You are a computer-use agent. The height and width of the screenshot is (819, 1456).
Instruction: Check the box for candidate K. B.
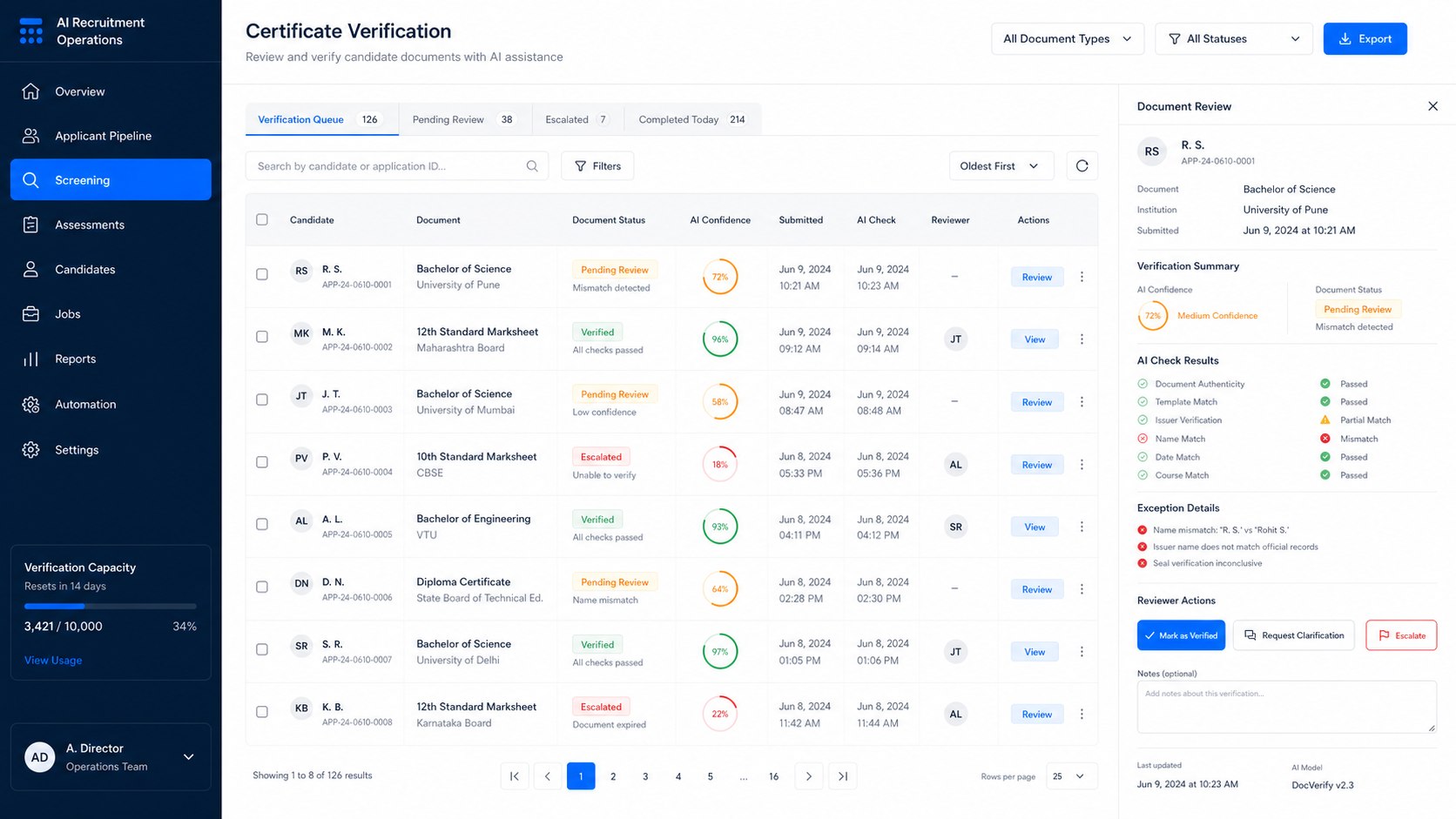[x=262, y=712]
